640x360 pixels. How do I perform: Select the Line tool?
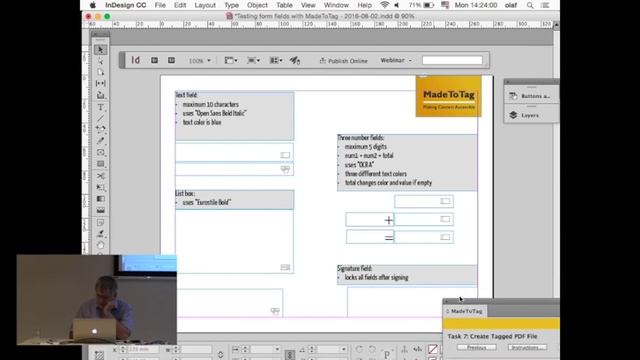coord(100,118)
